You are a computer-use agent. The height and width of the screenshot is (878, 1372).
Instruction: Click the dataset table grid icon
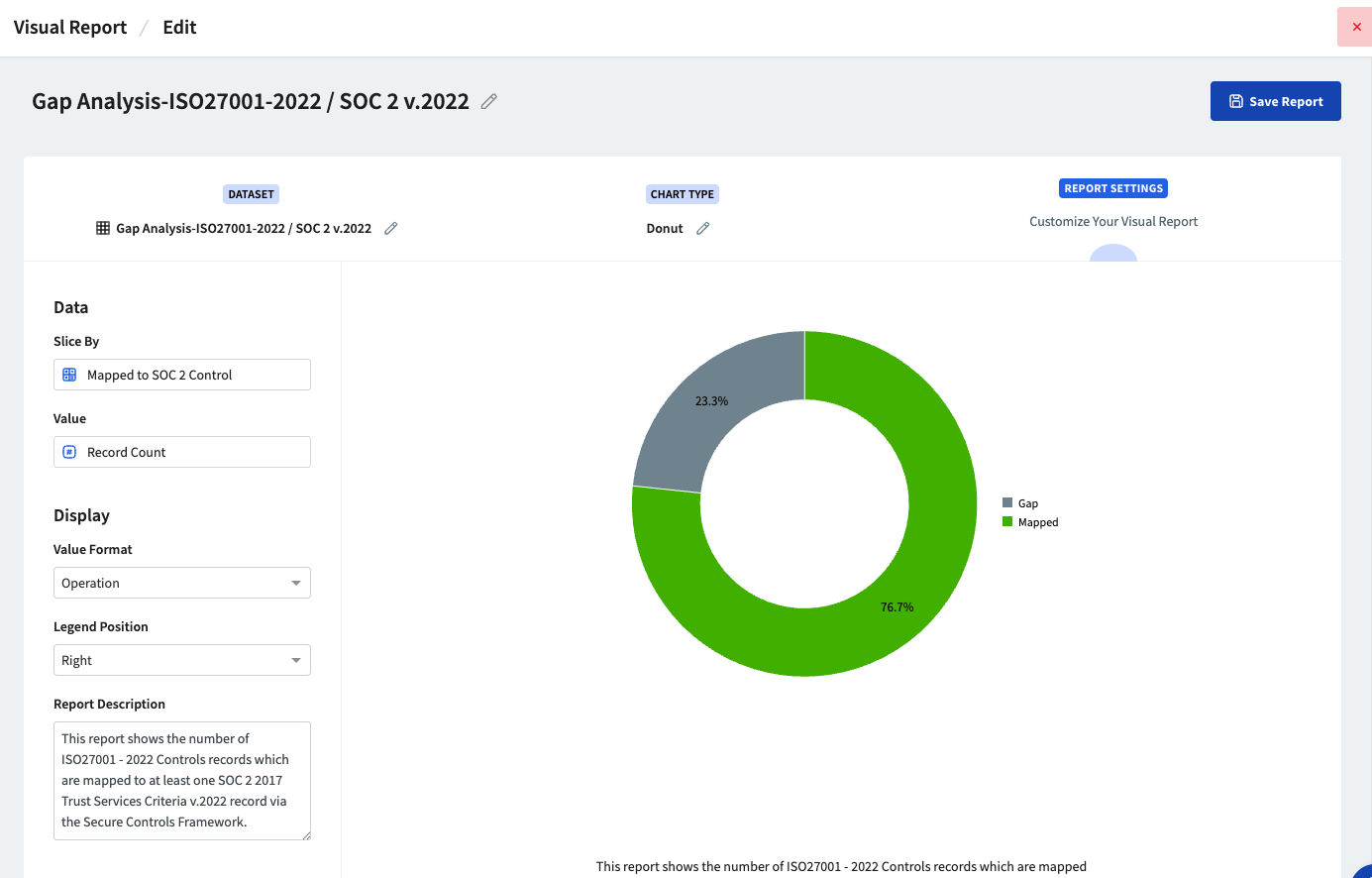click(103, 228)
